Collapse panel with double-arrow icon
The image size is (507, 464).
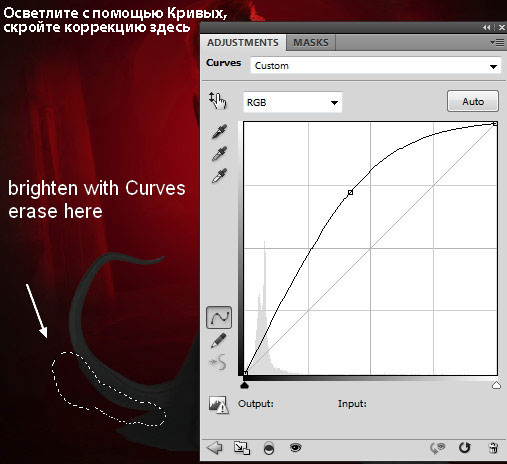(487, 28)
